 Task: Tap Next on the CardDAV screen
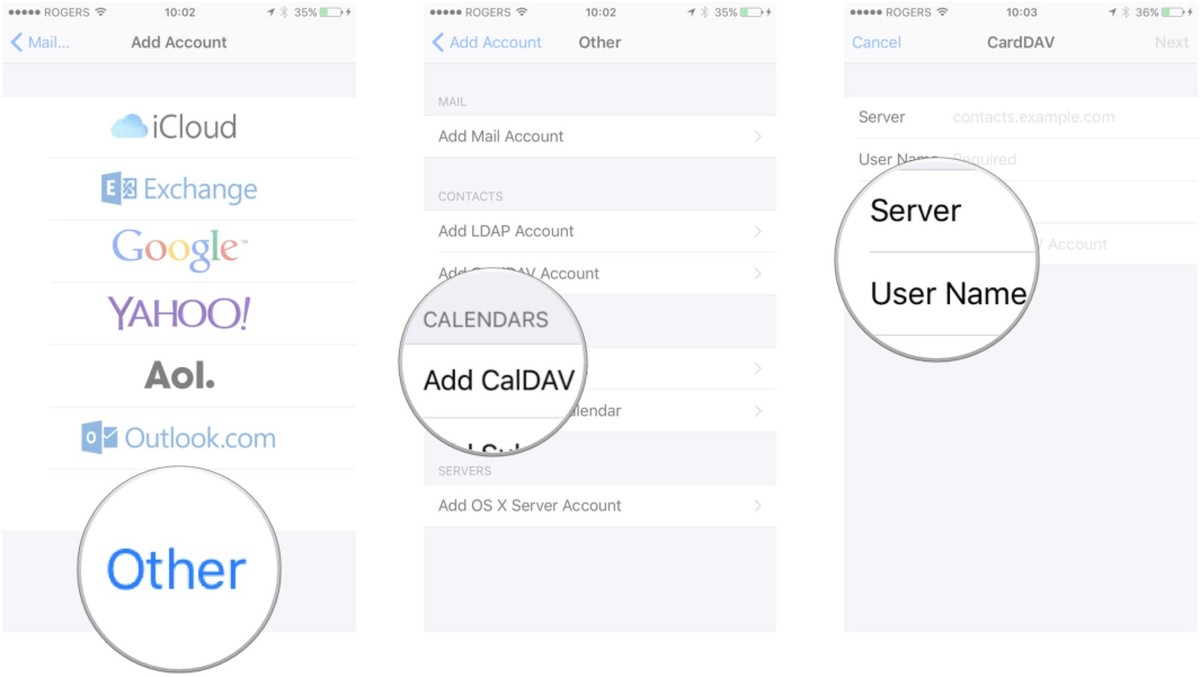click(1171, 42)
